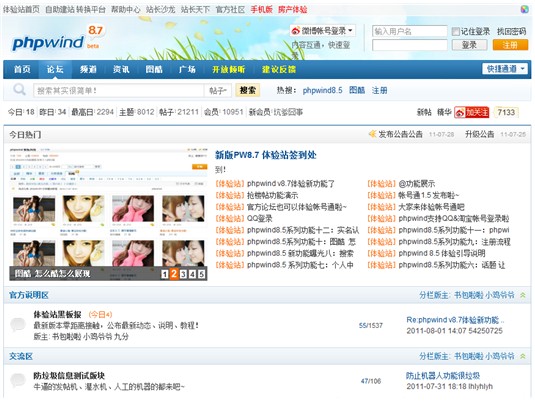535x402 pixels.
Task: Click the 搜索 search button
Action: 248,90
